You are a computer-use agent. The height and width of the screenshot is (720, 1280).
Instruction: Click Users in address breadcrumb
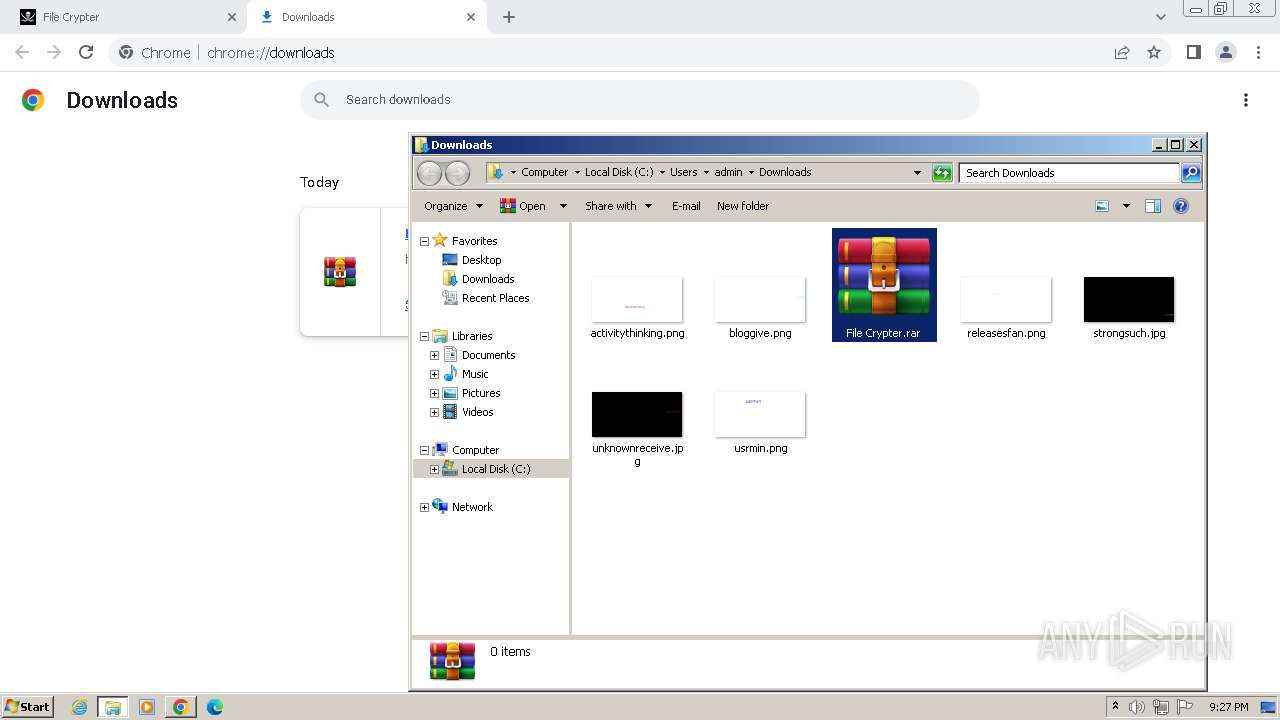click(684, 172)
